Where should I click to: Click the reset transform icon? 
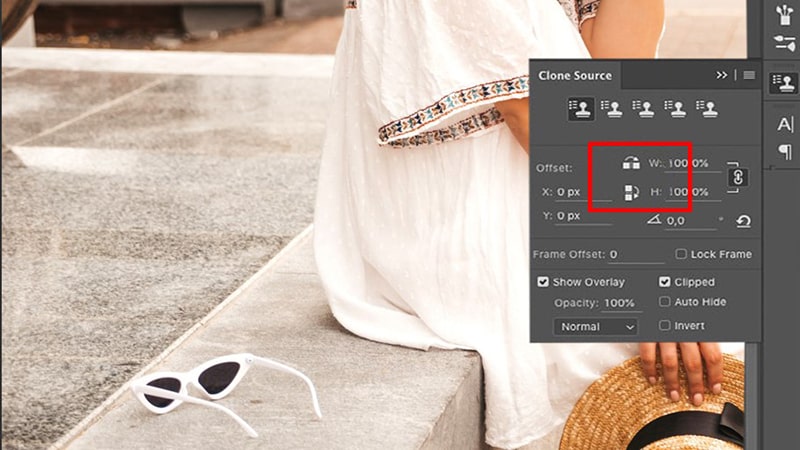742,221
